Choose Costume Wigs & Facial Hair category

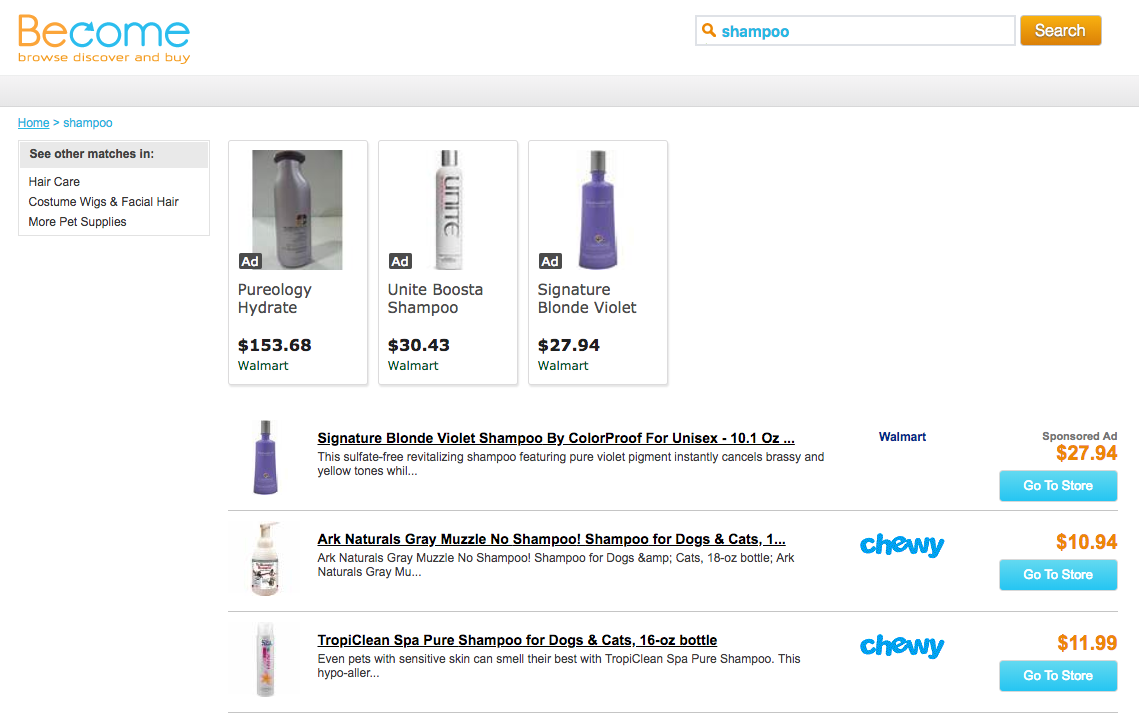click(x=103, y=202)
